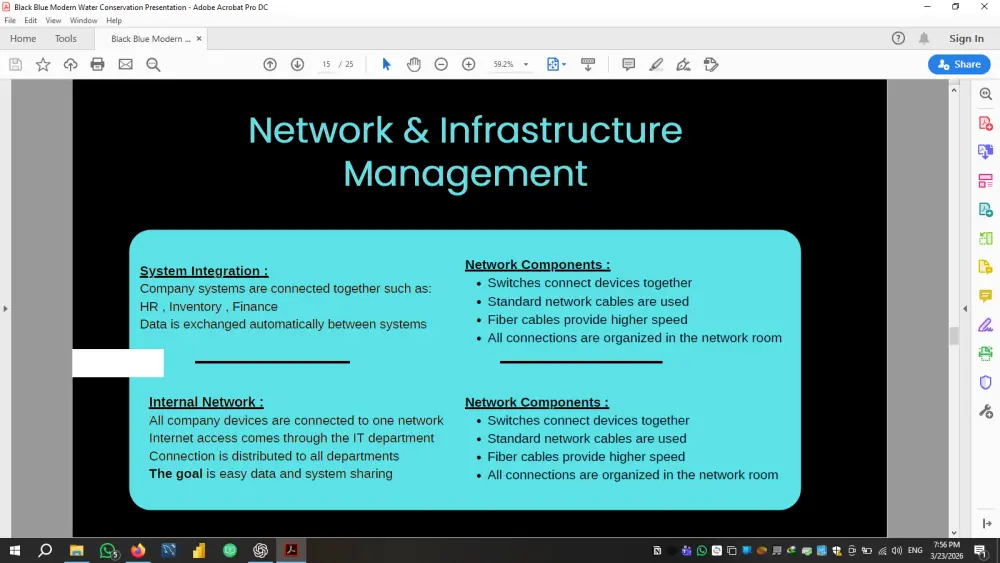
Task: Open the Windows notification center icon
Action: pyautogui.click(x=980, y=550)
